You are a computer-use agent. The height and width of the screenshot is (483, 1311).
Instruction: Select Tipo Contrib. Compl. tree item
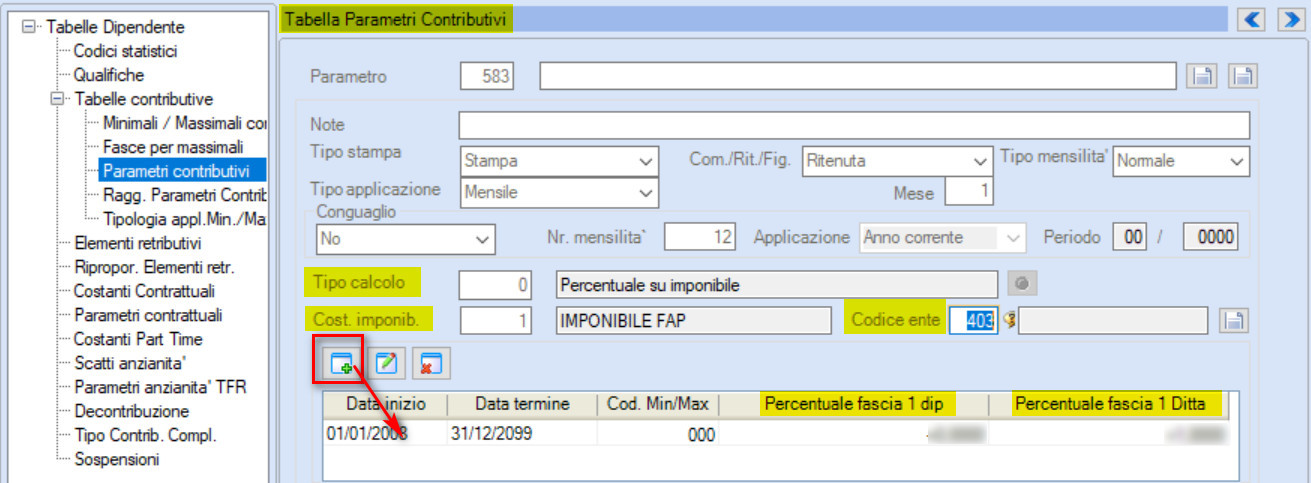click(145, 435)
